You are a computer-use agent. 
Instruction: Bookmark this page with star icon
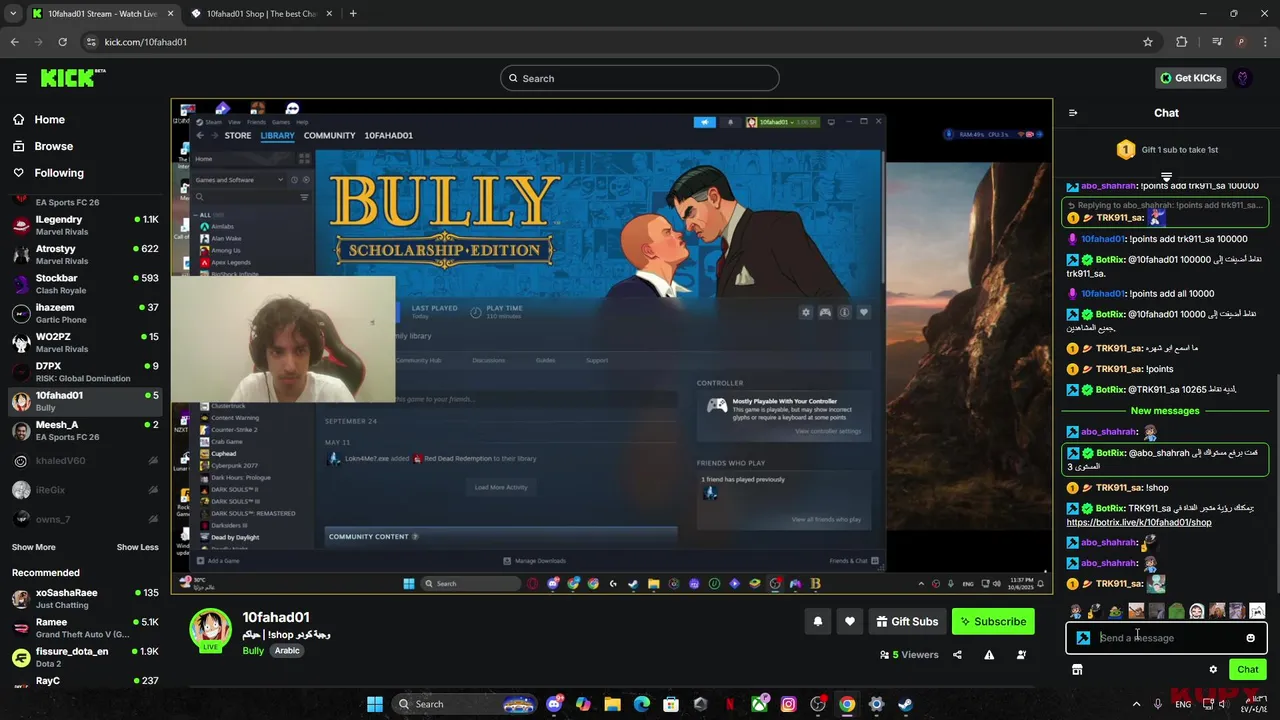[1148, 42]
